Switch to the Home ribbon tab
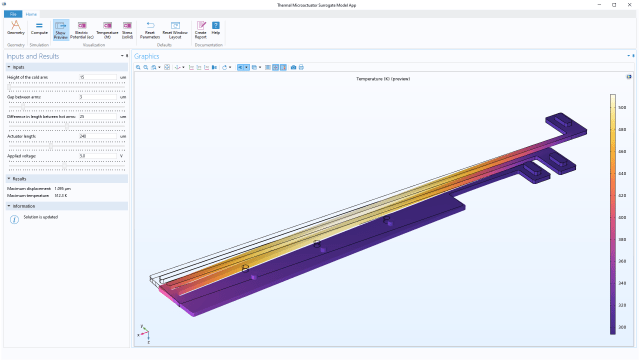 (x=31, y=14)
